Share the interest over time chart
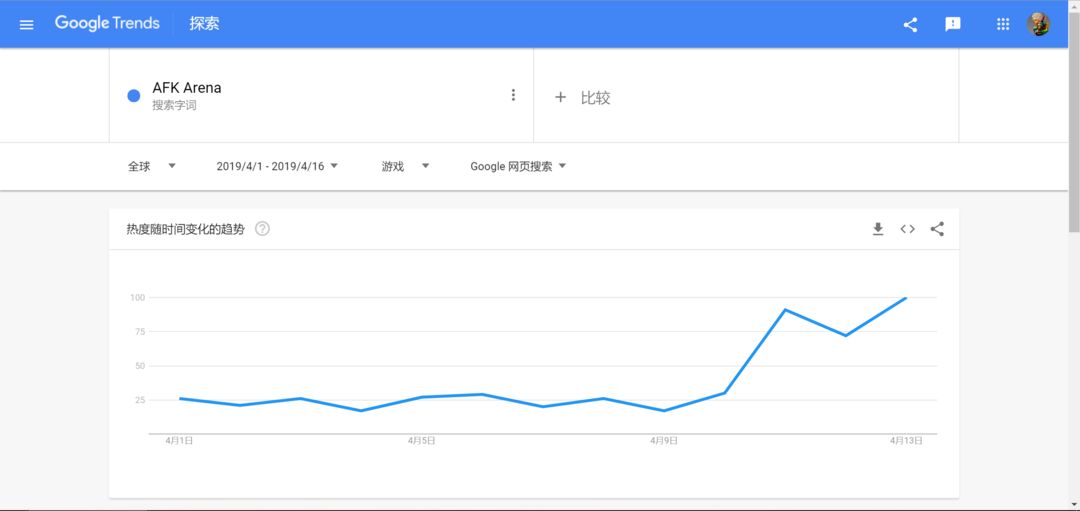 pos(937,229)
